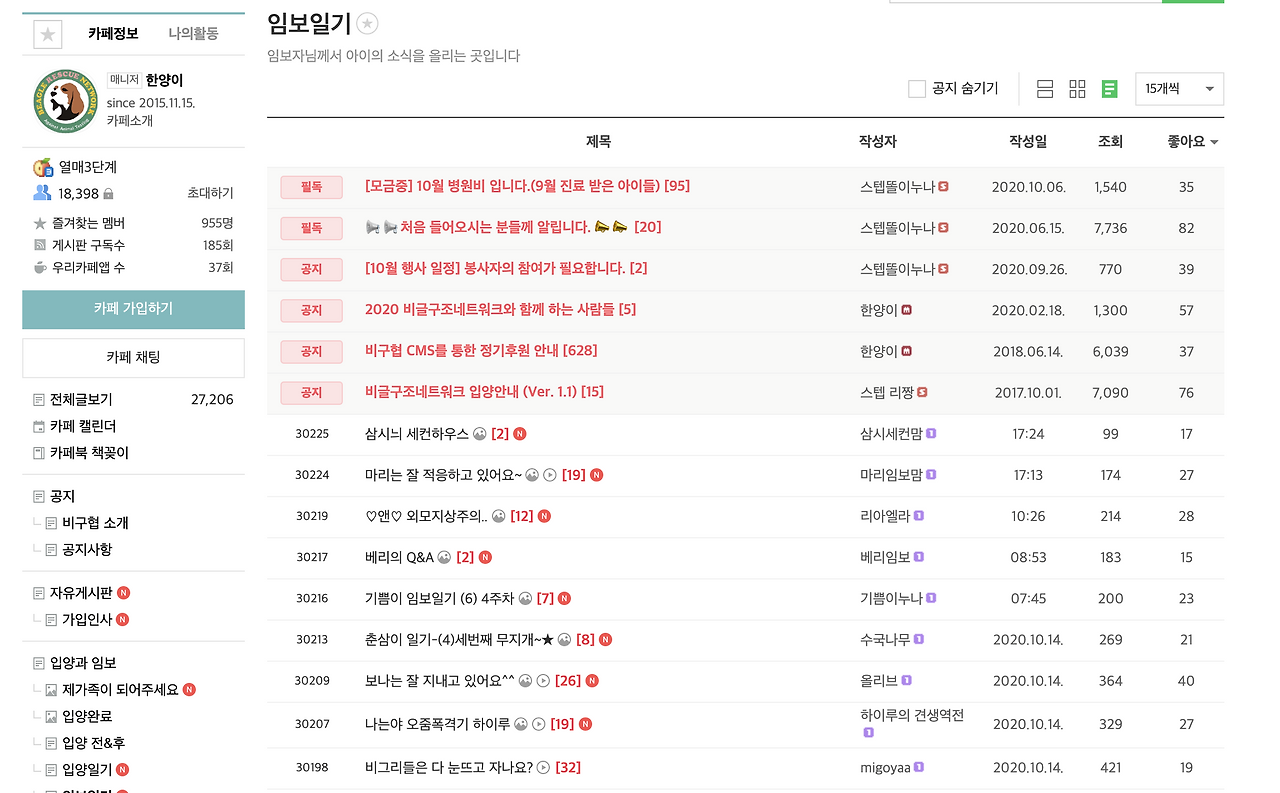Click the video play icon on post 30224
This screenshot has height=793, width=1280.
click(x=550, y=475)
